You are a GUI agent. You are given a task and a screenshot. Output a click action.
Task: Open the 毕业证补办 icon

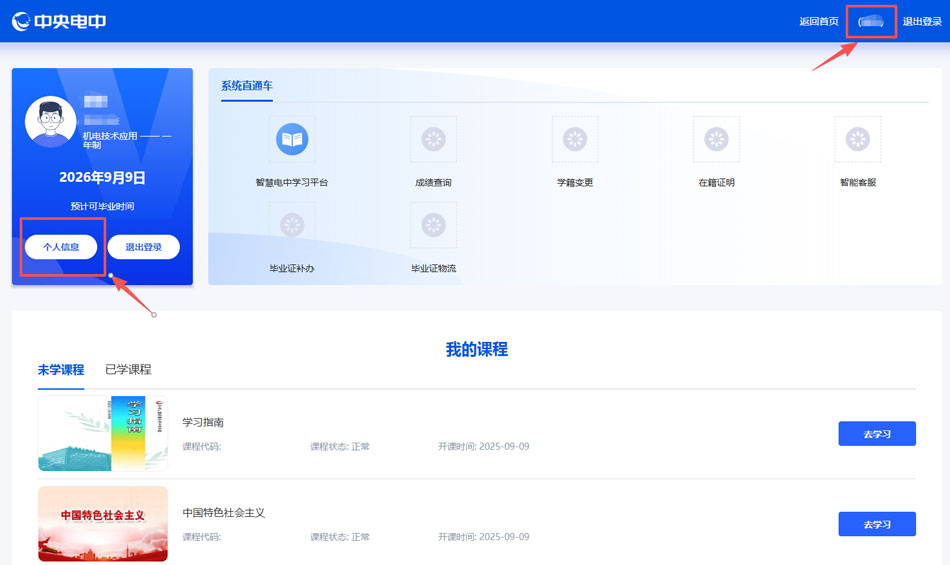pos(292,225)
